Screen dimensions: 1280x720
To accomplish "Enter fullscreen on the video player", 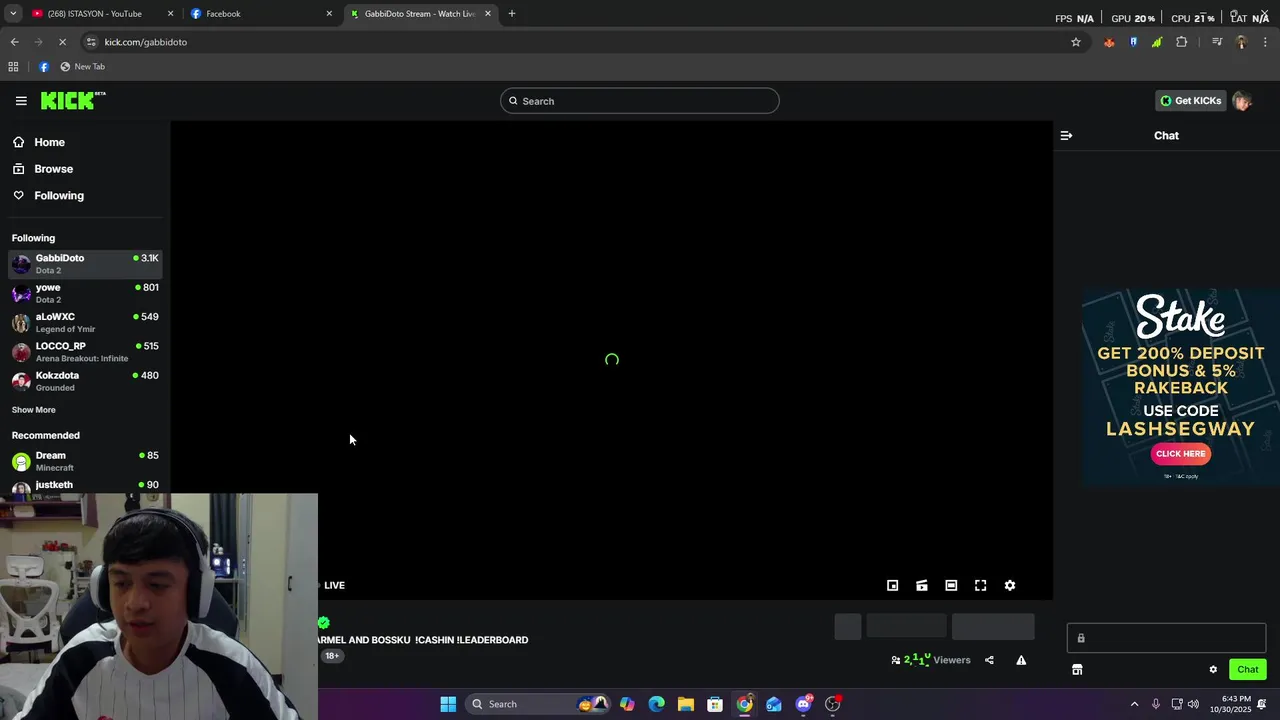I will [980, 586].
